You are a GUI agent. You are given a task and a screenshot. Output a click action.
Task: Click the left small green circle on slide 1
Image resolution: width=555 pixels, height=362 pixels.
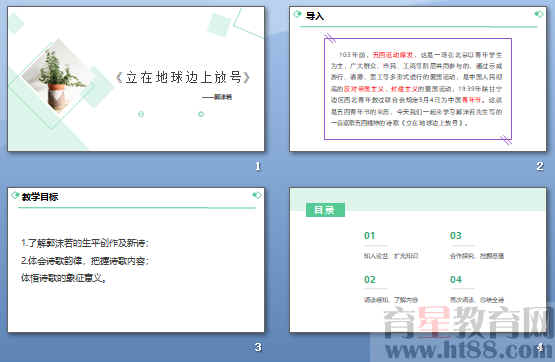tap(141, 114)
